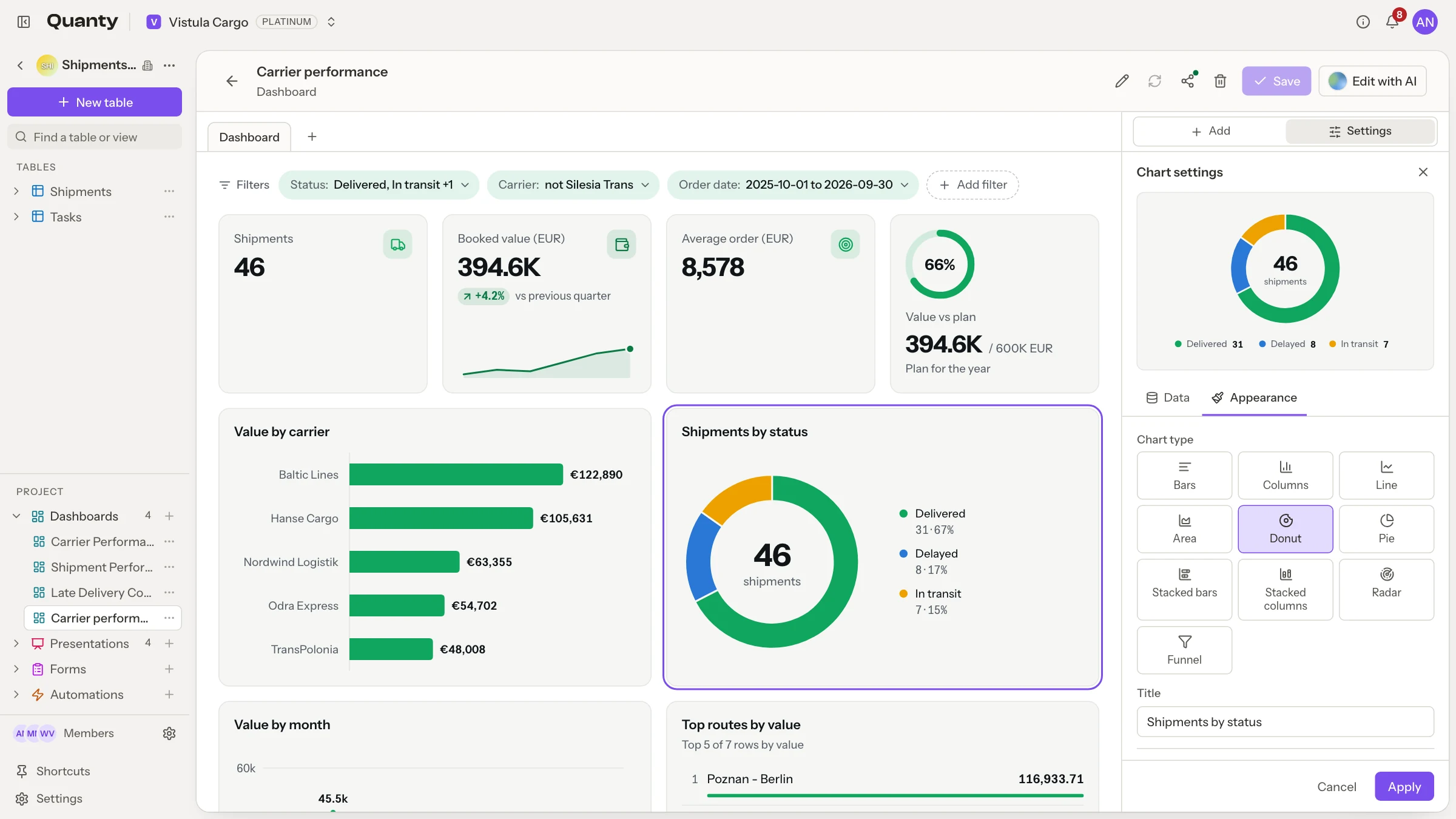Image resolution: width=1456 pixels, height=819 pixels.
Task: Open the Carrier filter dropdown
Action: [x=573, y=185]
